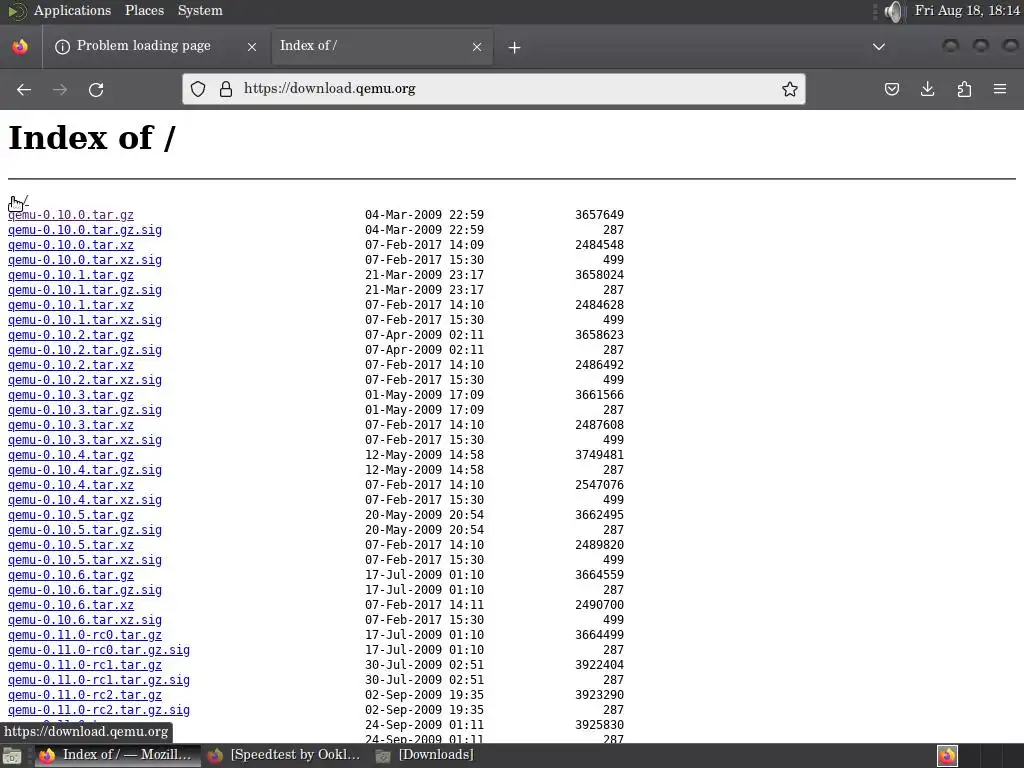Download qemu-0.10.0.tar.xz
The image size is (1024, 768).
(x=71, y=245)
